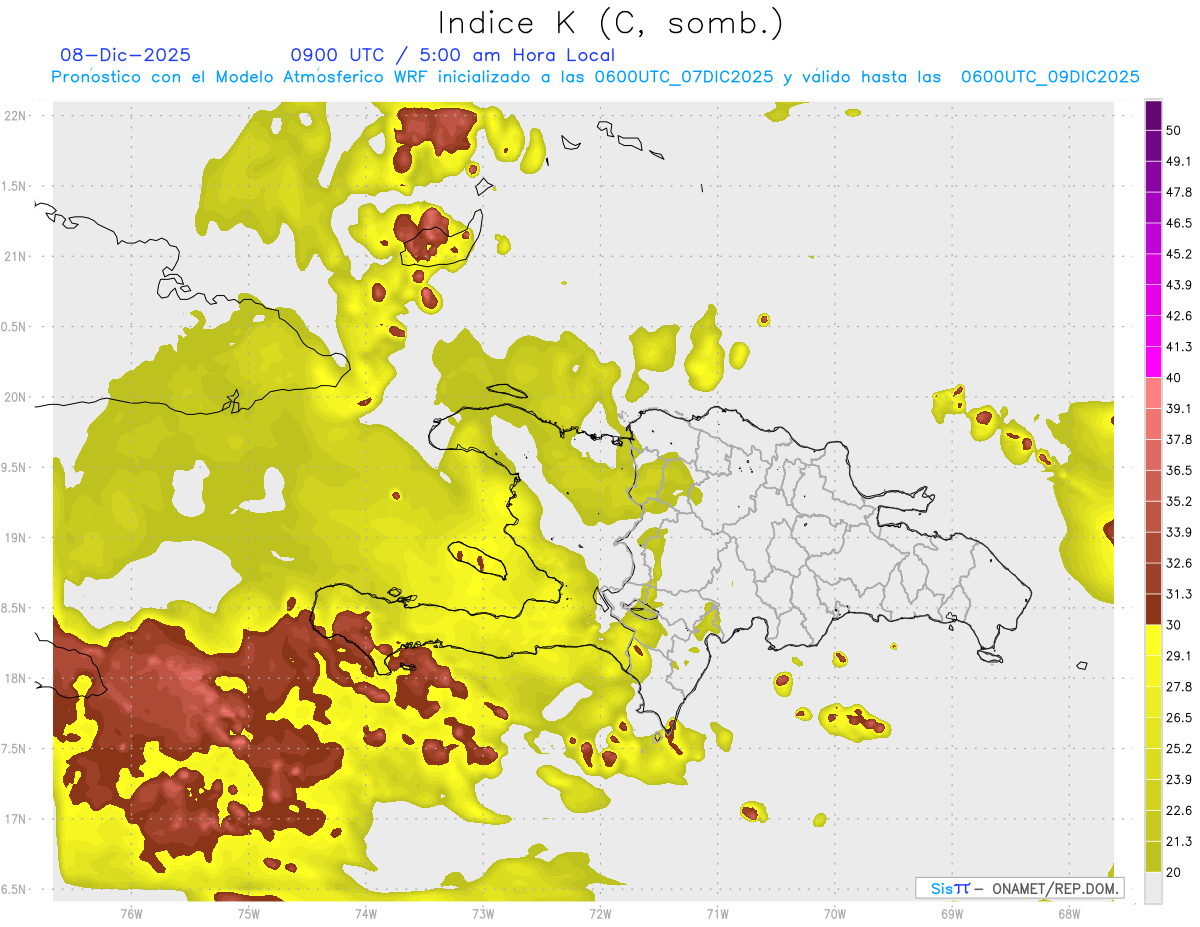Viewport: 1200px width, 927px height.
Task: Click the colorbar value "36.5"
Action: (1179, 470)
